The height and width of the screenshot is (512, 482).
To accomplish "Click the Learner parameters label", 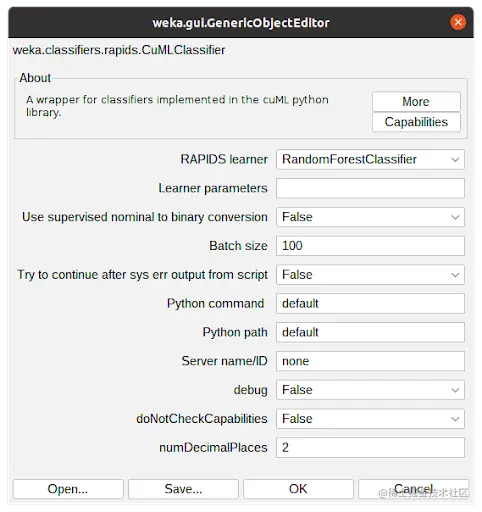I will pos(213,188).
